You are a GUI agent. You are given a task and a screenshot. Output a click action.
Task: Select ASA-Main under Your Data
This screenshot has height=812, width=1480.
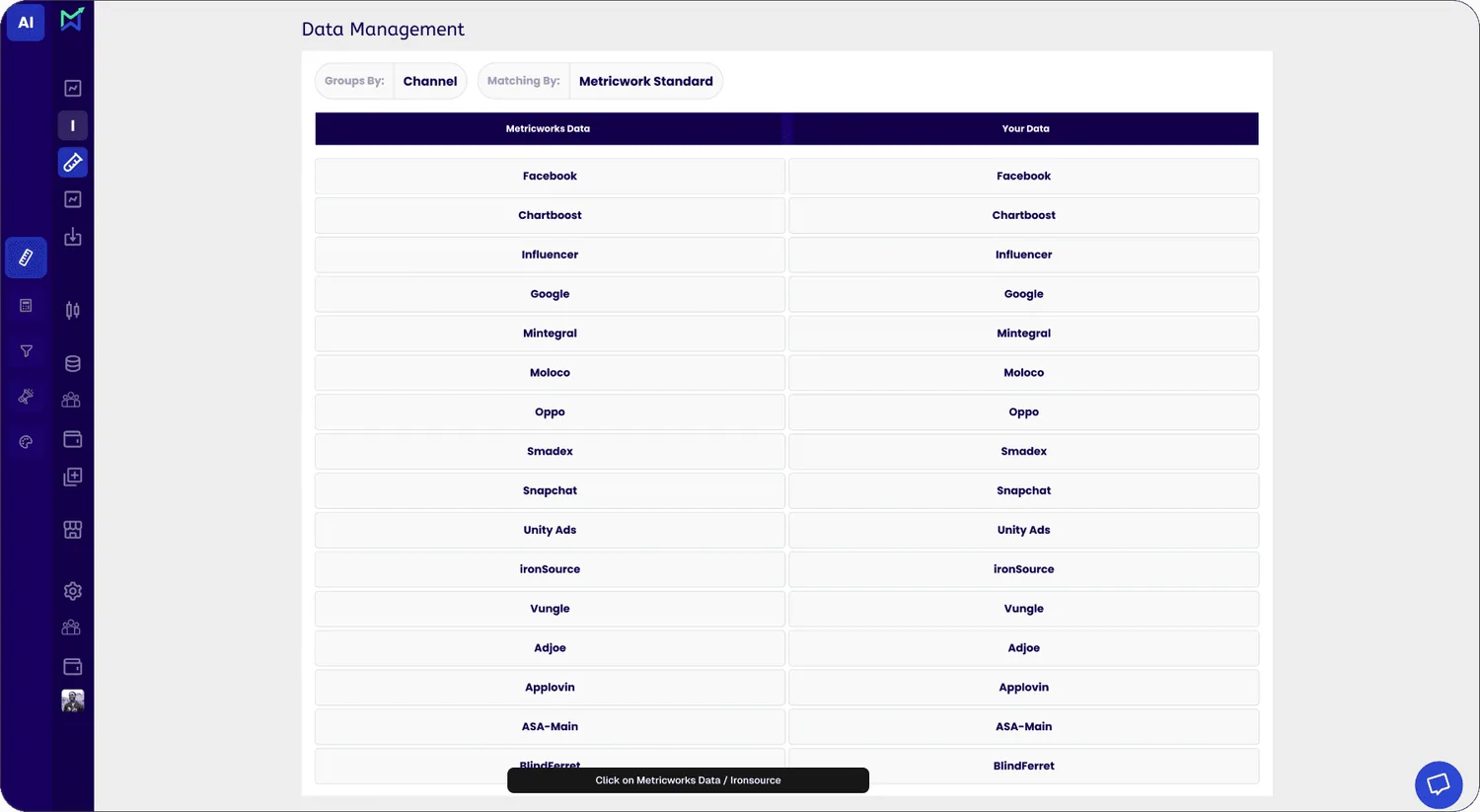pos(1023,727)
